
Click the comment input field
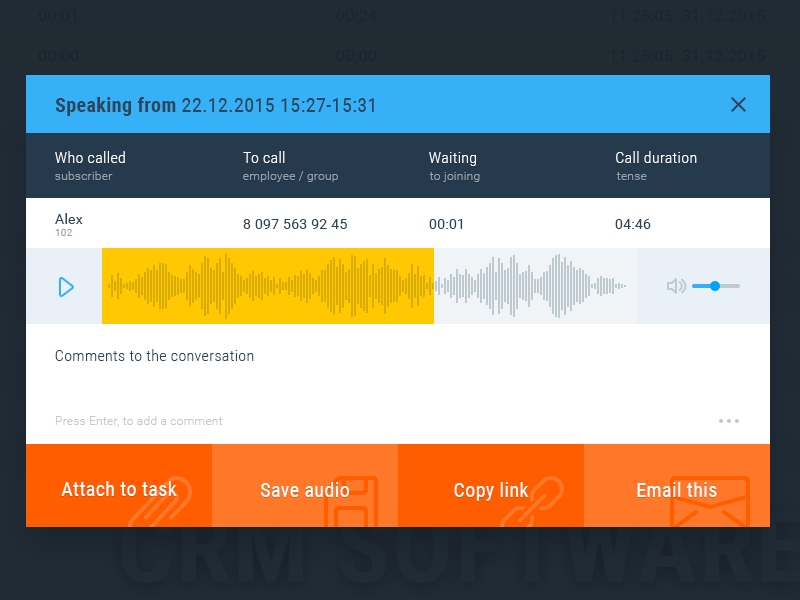pos(300,421)
